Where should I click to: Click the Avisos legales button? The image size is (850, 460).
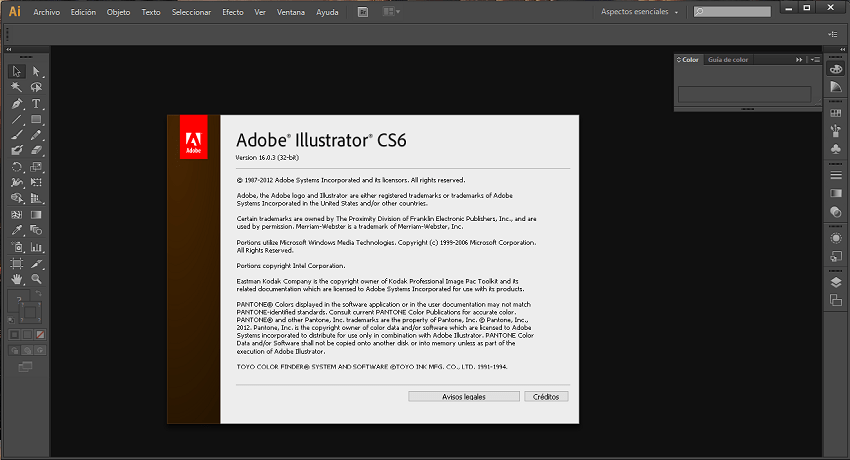pyautogui.click(x=463, y=397)
